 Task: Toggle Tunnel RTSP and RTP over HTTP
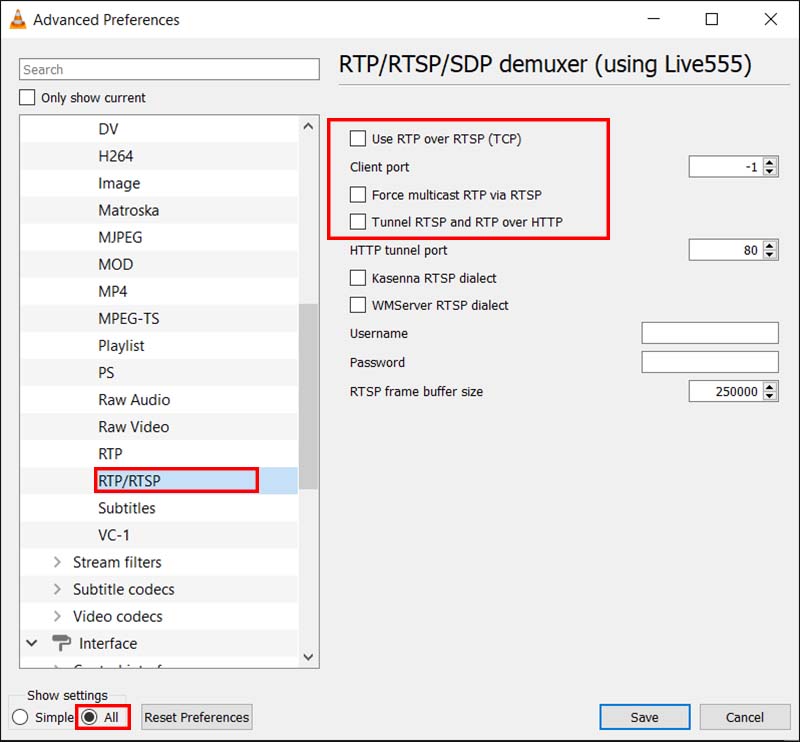358,221
